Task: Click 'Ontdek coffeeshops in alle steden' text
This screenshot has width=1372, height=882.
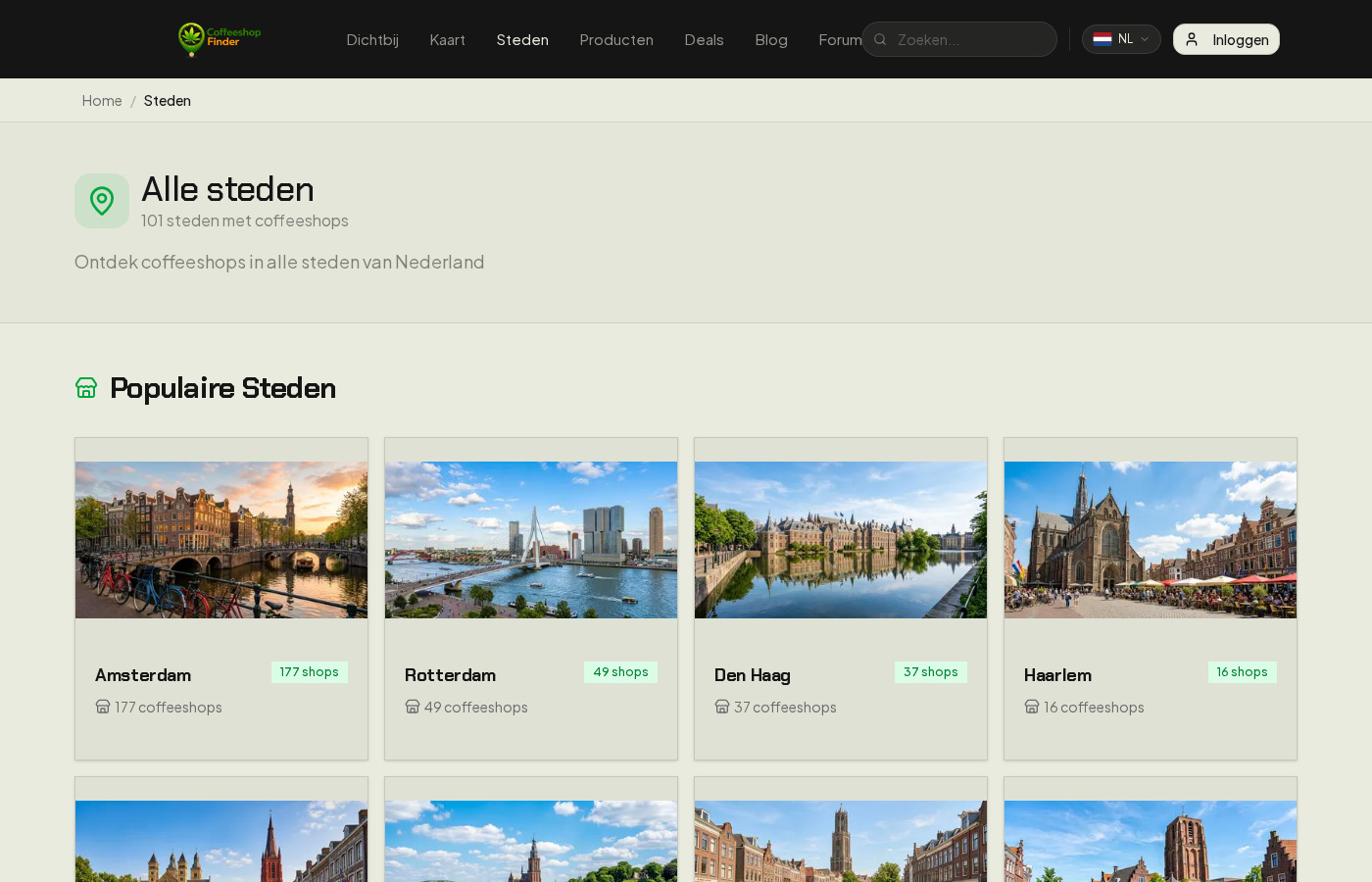Action: [279, 262]
